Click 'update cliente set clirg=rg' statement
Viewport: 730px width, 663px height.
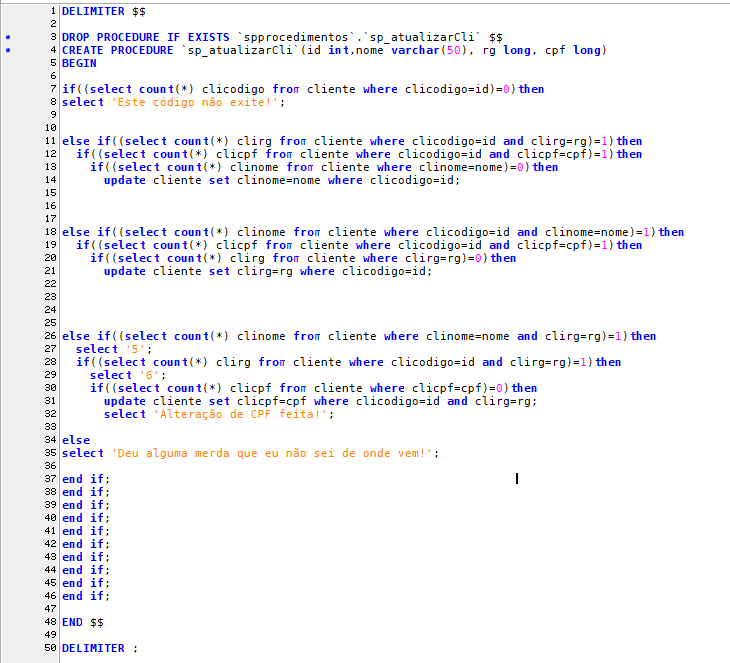pos(198,271)
